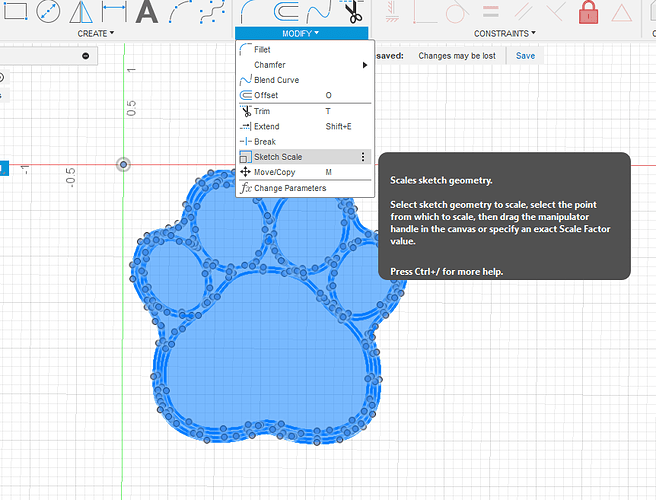This screenshot has height=500, width=656.
Task: Select the Parallel constraint icon
Action: (x=523, y=11)
